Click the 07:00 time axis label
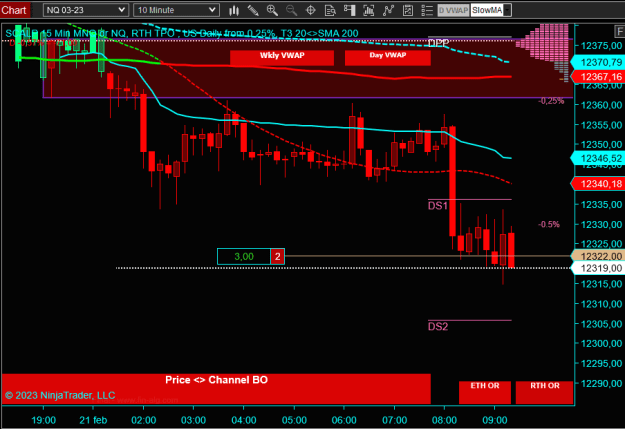The height and width of the screenshot is (429, 625). [x=395, y=420]
